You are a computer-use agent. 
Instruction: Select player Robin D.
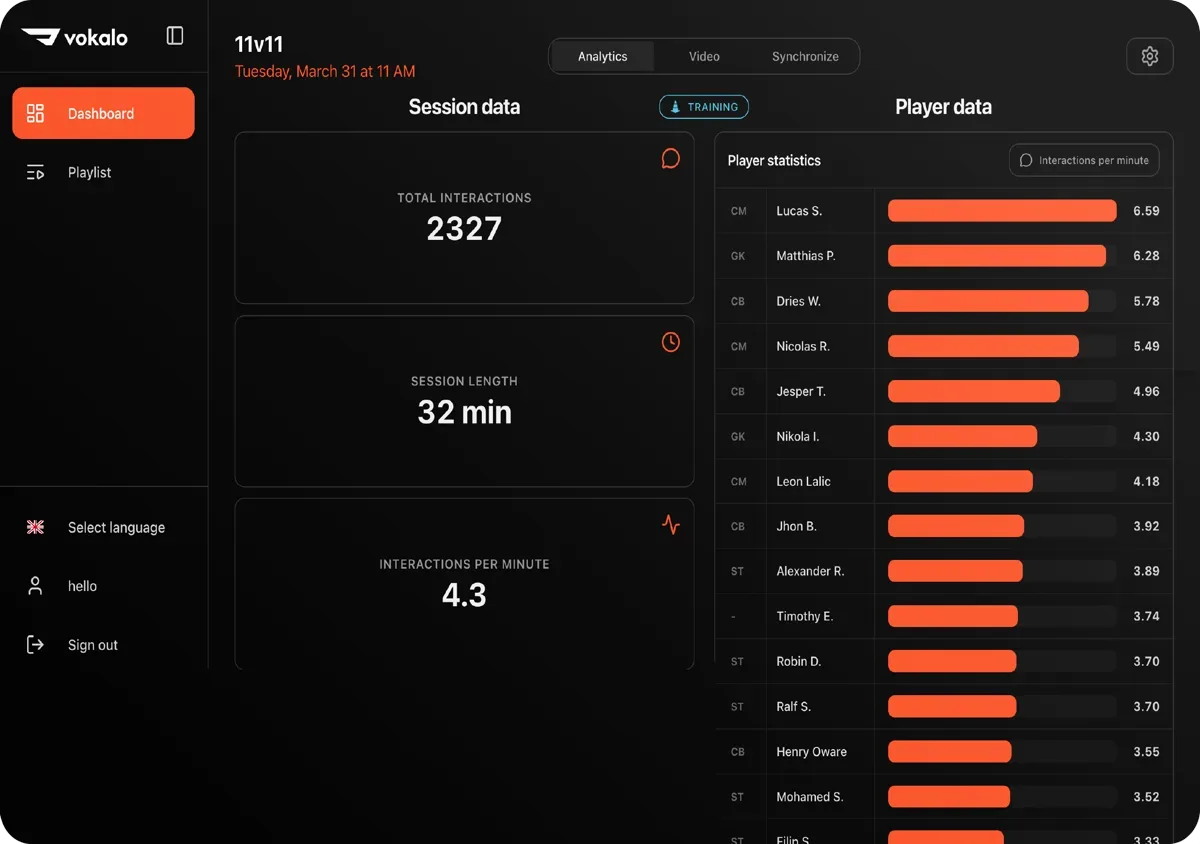pos(799,661)
